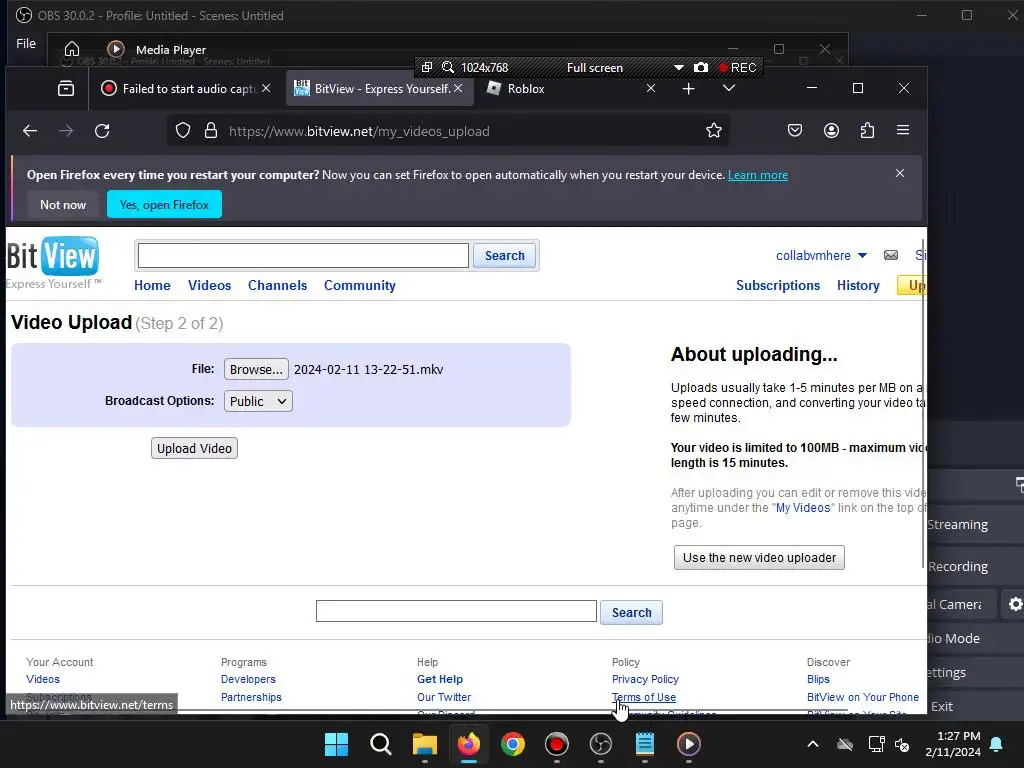Reload the BitView page

tap(102, 131)
